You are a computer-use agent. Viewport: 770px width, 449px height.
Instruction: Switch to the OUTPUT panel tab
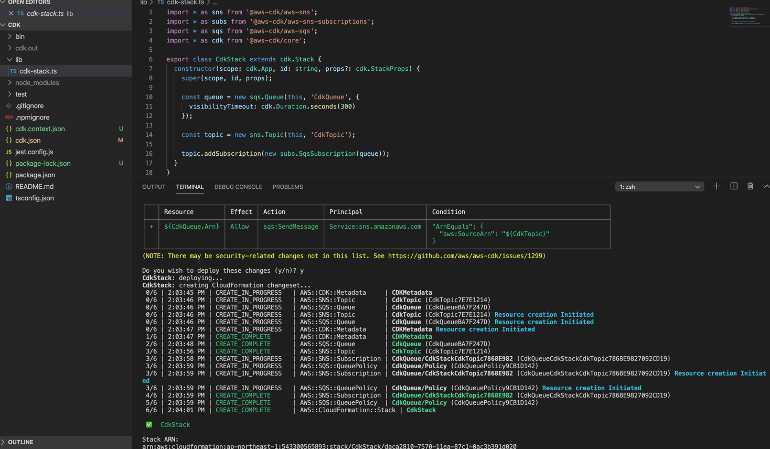click(154, 187)
